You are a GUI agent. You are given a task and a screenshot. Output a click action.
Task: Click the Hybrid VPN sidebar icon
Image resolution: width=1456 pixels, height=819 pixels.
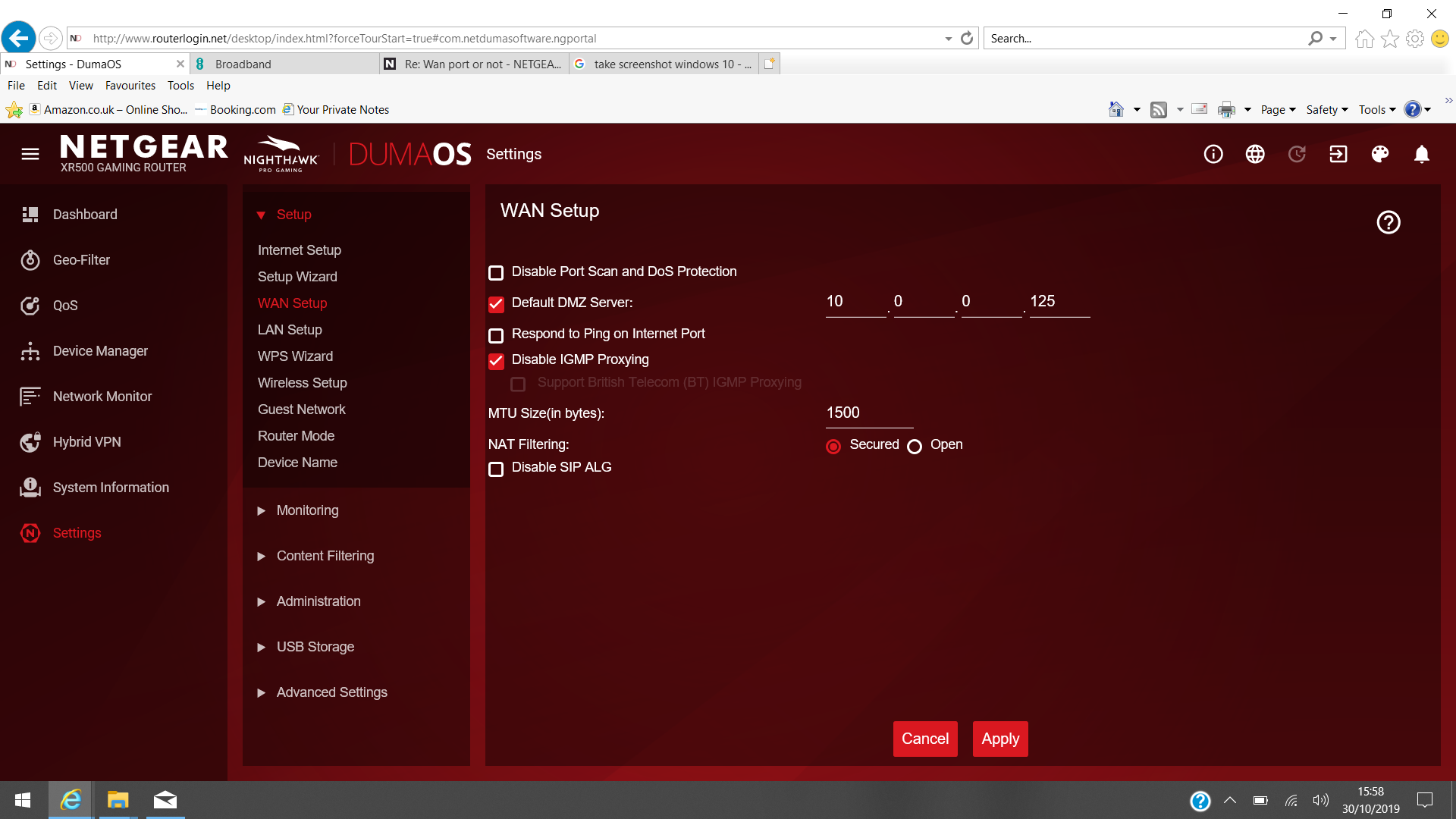click(x=30, y=441)
